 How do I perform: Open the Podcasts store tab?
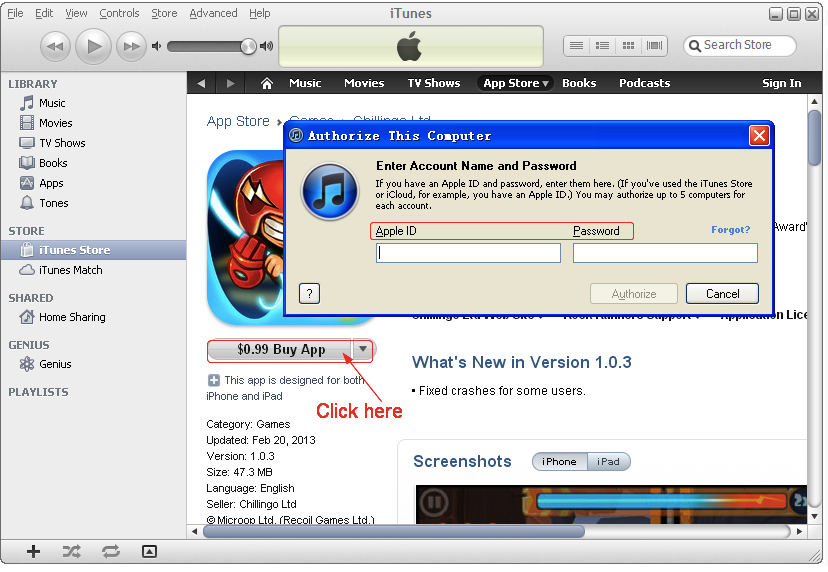644,83
